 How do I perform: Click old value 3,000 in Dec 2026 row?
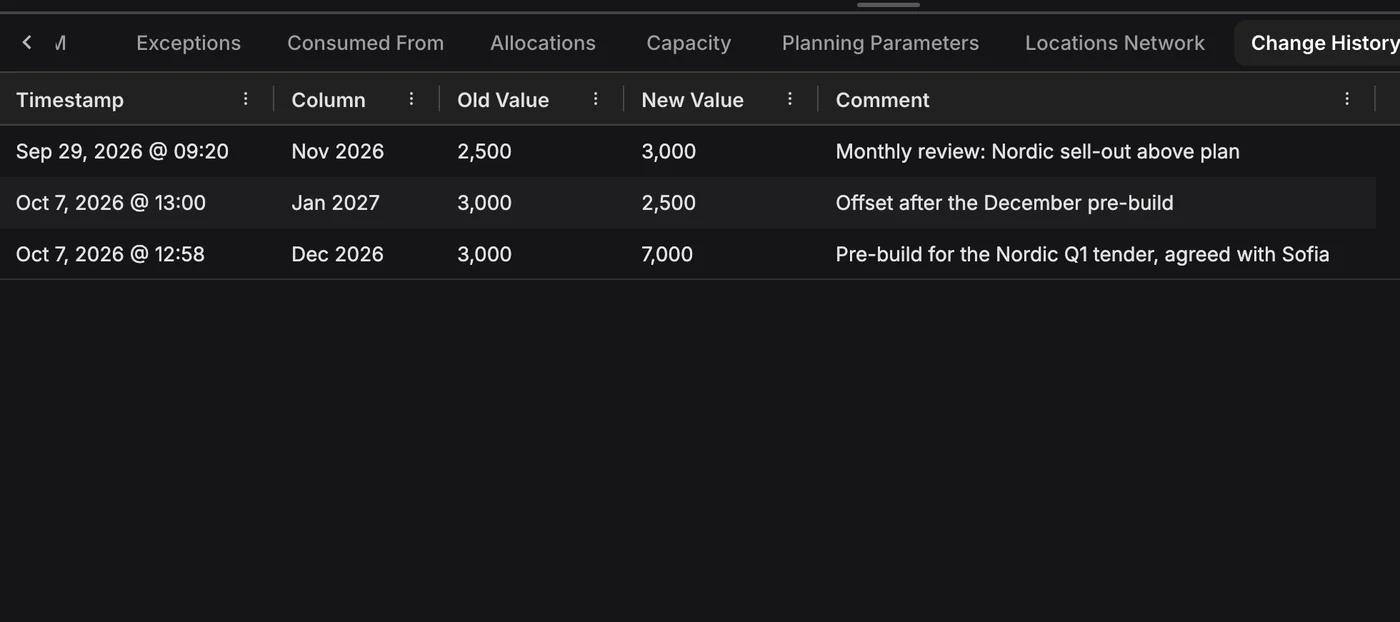(484, 254)
